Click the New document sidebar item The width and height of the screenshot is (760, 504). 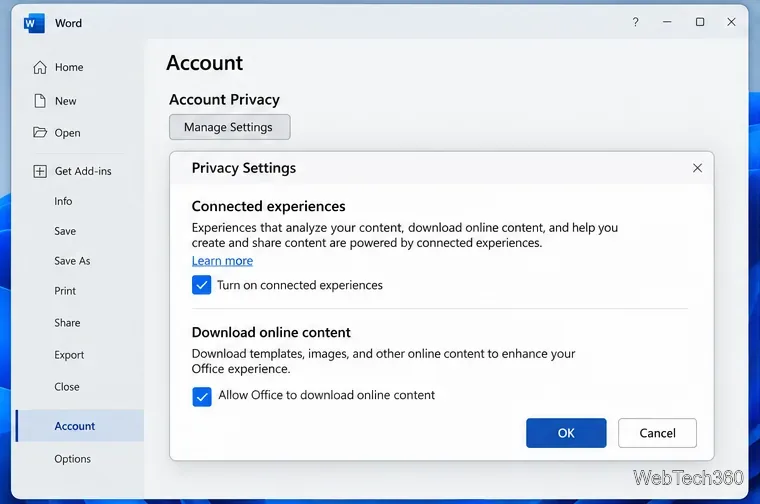tap(55, 101)
